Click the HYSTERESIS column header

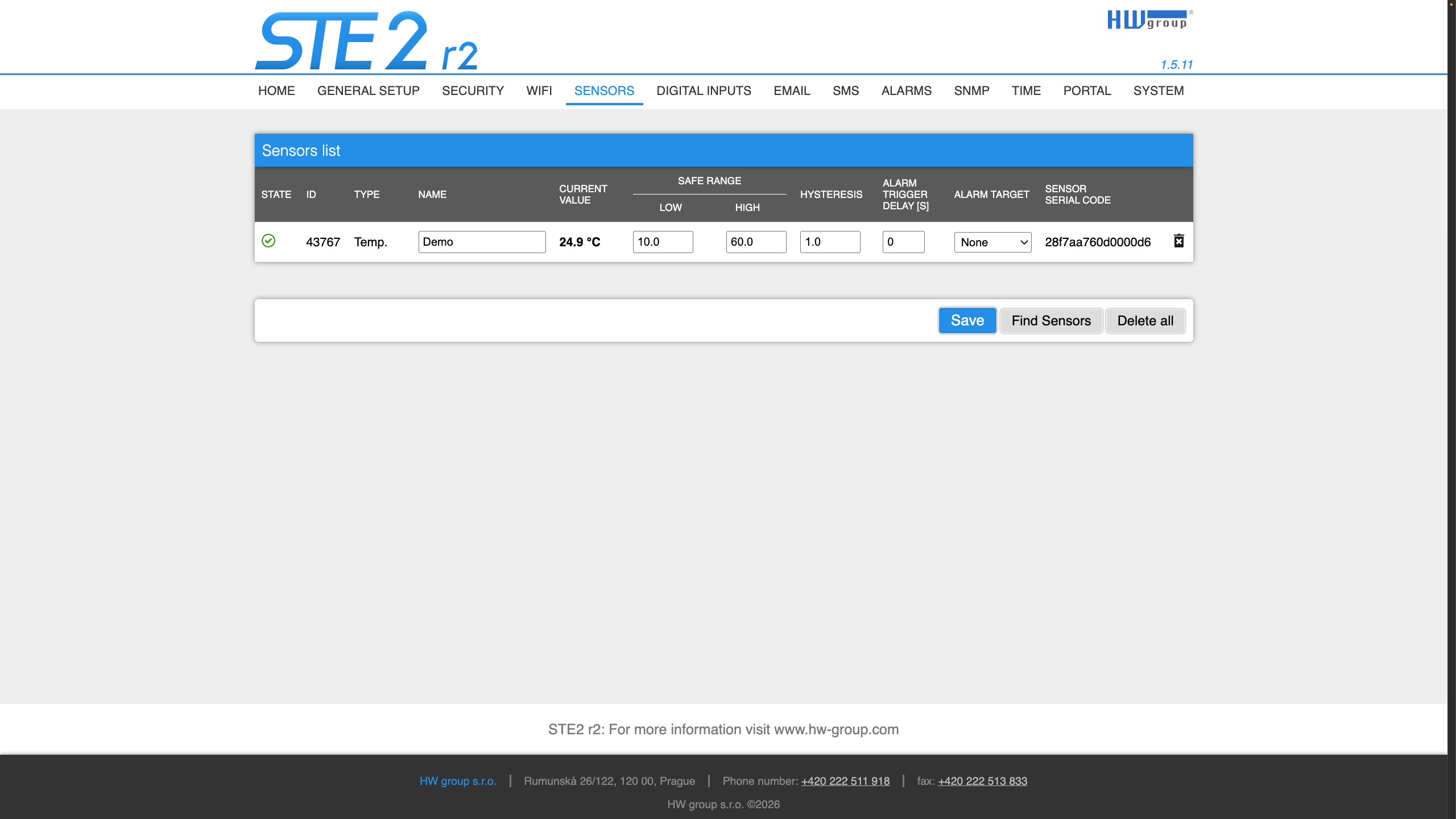[x=831, y=195]
